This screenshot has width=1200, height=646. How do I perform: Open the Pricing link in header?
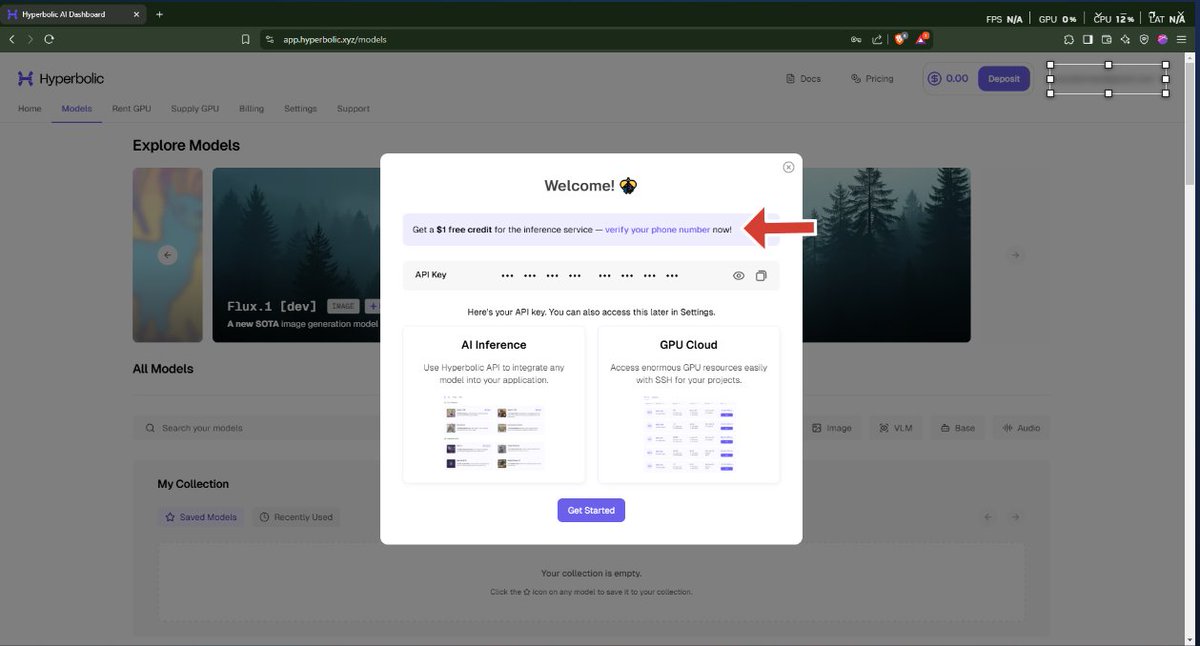[872, 79]
